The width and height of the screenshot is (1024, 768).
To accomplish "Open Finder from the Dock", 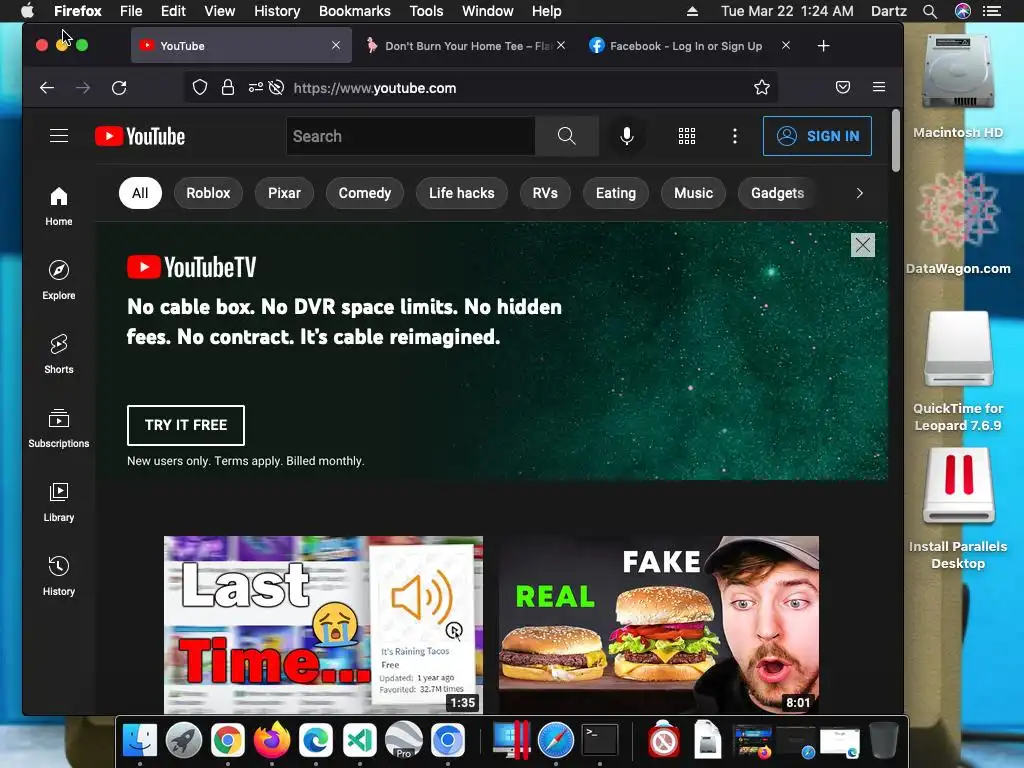I will click(140, 740).
